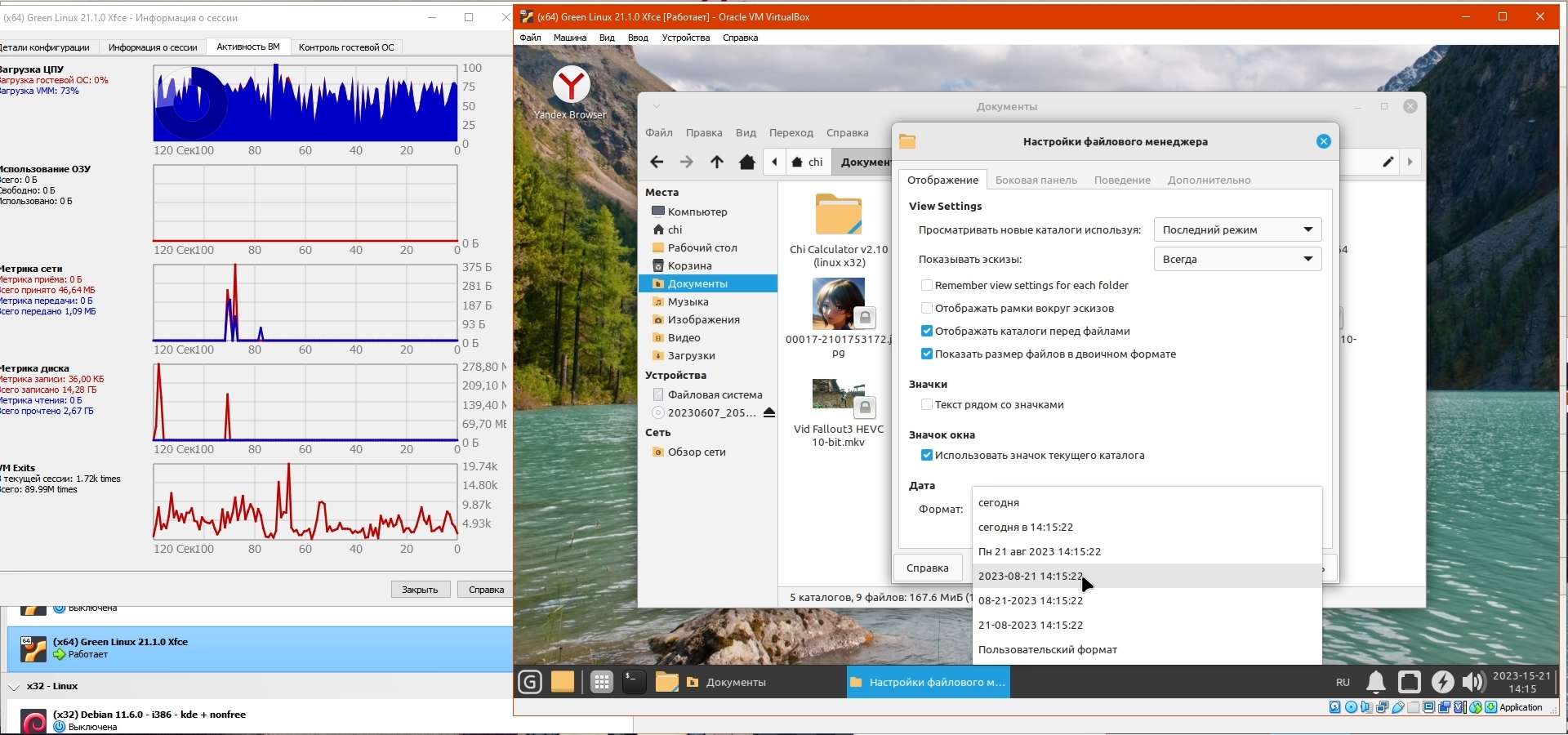Choose date format 08-21-2023 14:15:22

point(1147,600)
